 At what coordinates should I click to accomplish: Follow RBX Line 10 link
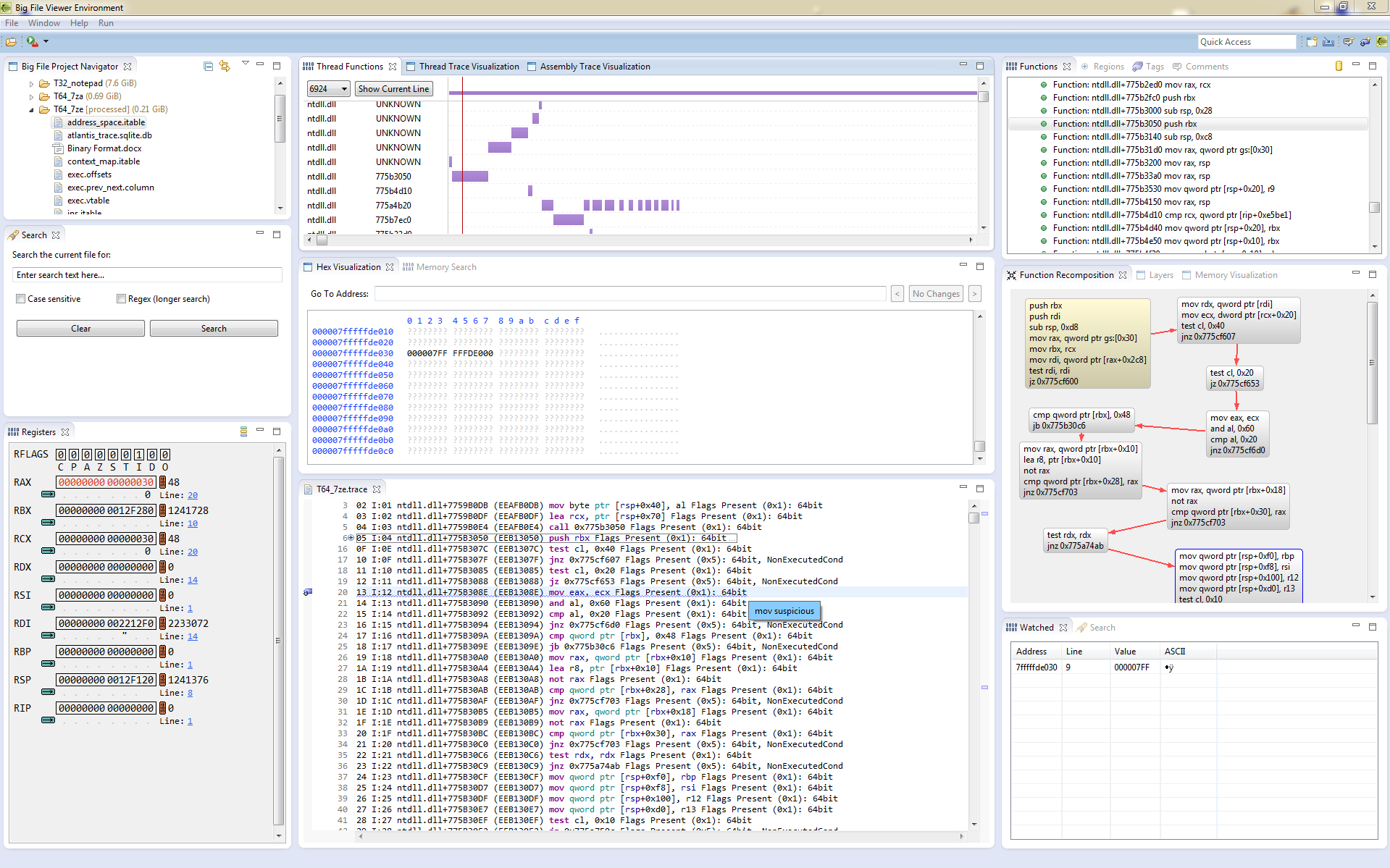(193, 523)
